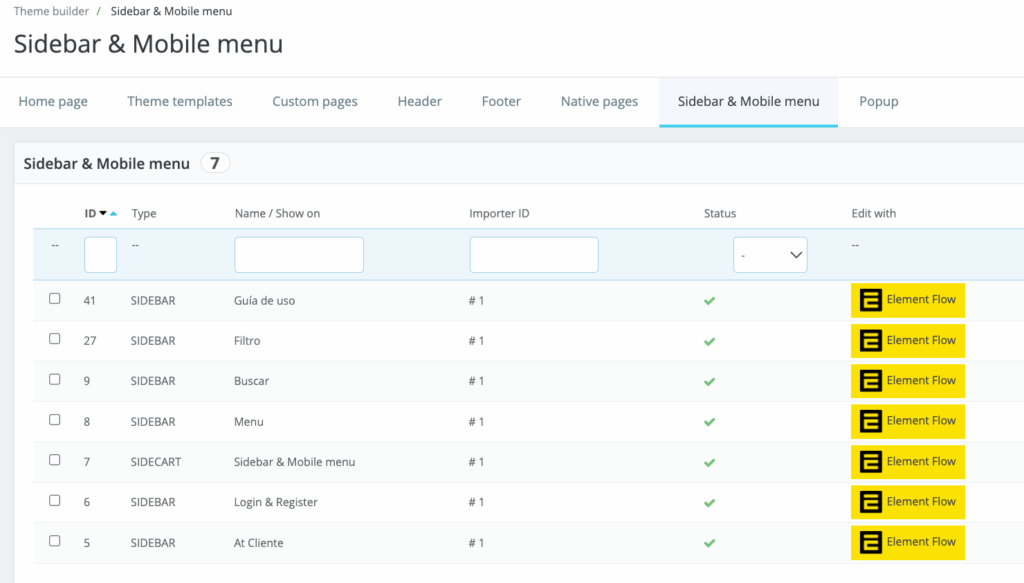This screenshot has width=1024, height=583.
Task: Click the status checkmark for Login & Register
Action: 709,503
